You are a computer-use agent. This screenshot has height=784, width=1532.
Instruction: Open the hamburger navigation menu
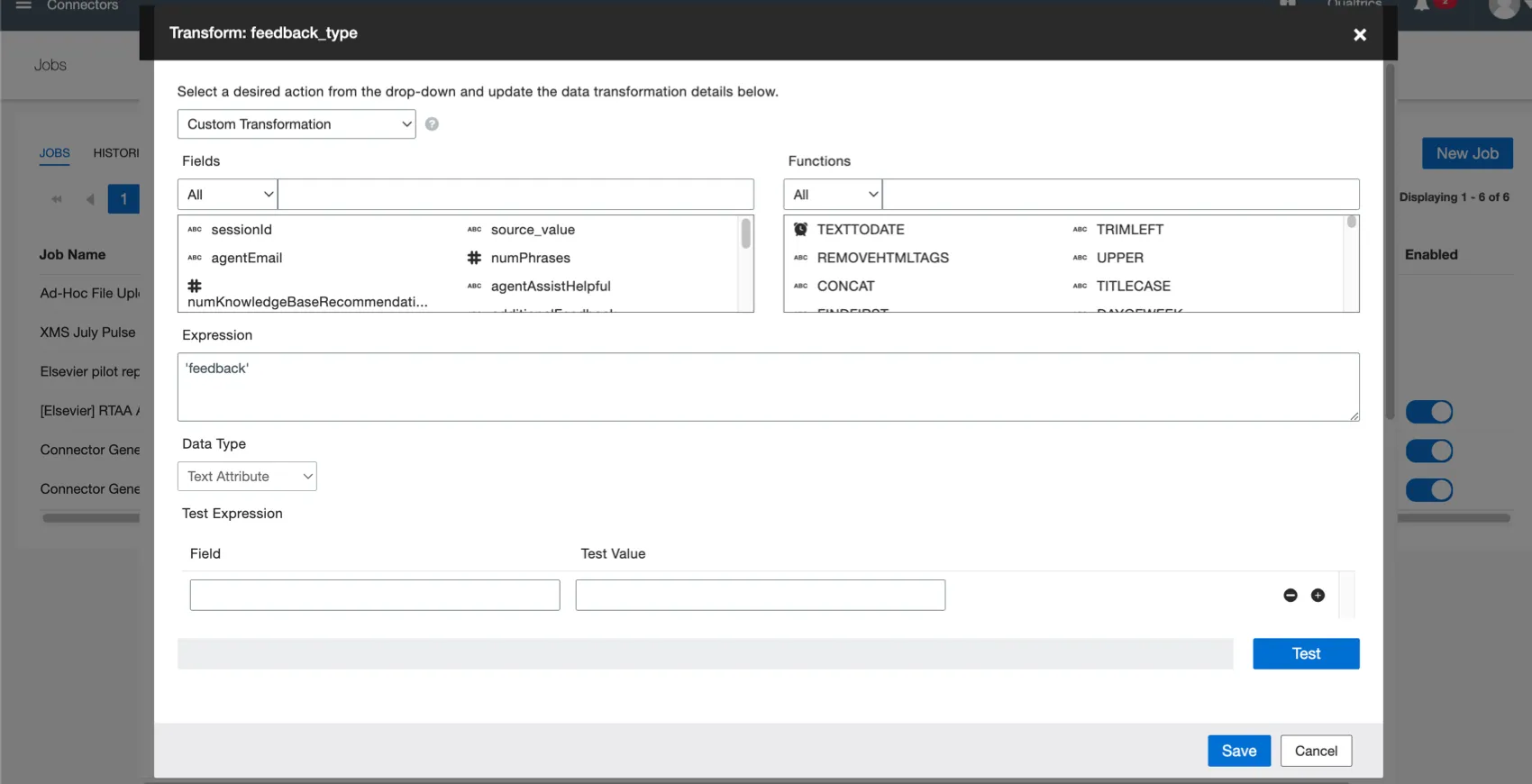[x=23, y=5]
